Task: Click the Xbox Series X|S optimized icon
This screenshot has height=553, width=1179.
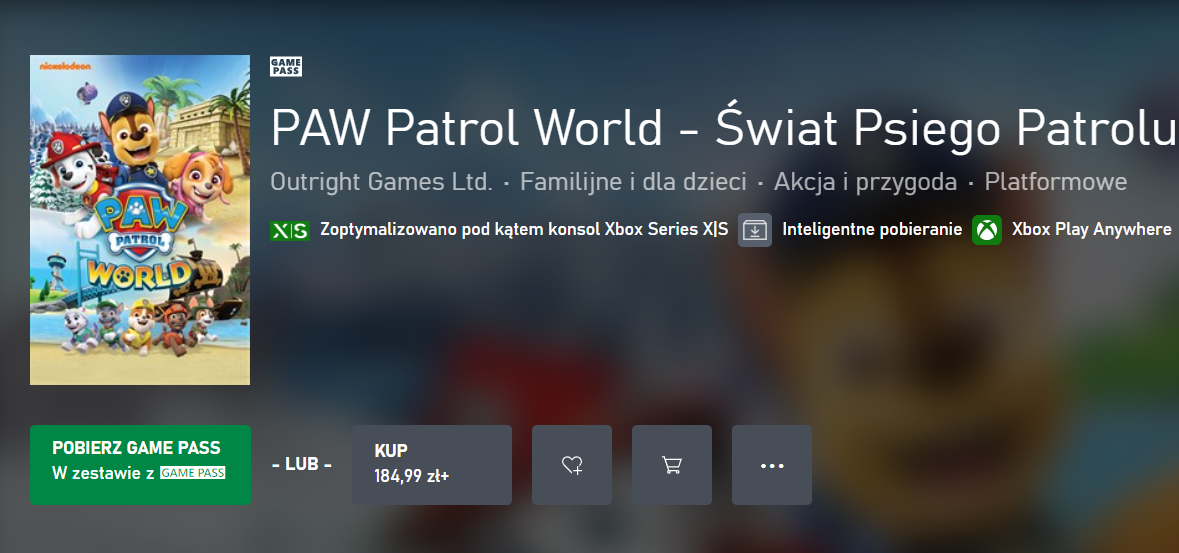Action: click(x=289, y=230)
